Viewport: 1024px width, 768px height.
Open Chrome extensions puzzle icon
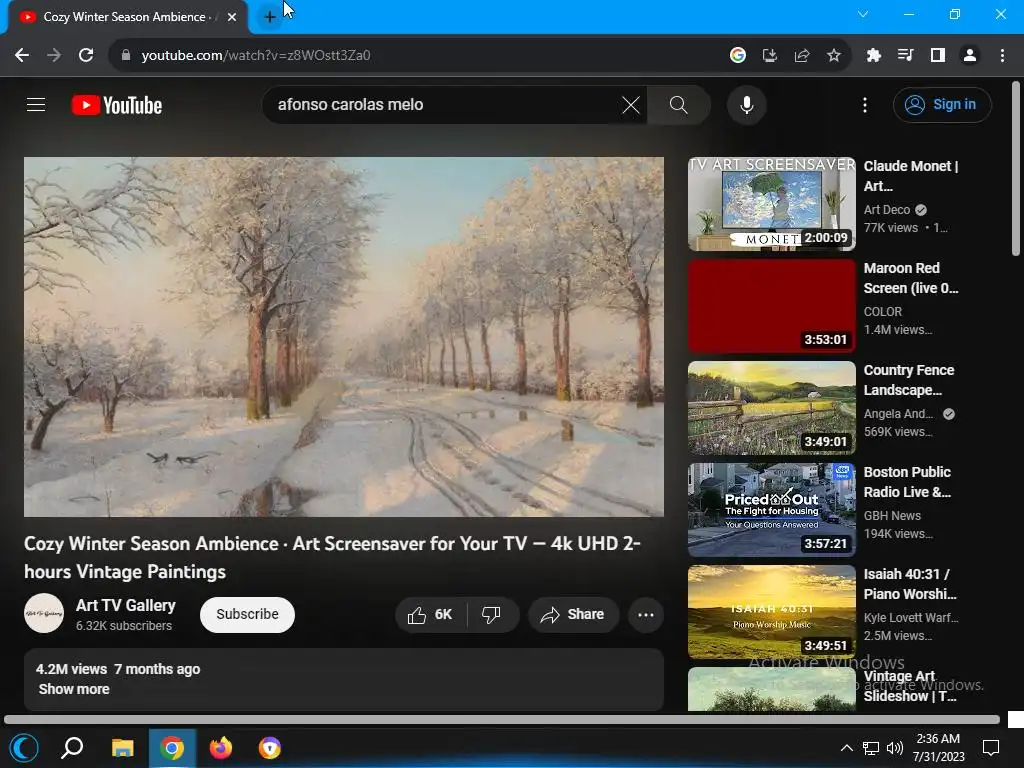[x=874, y=55]
